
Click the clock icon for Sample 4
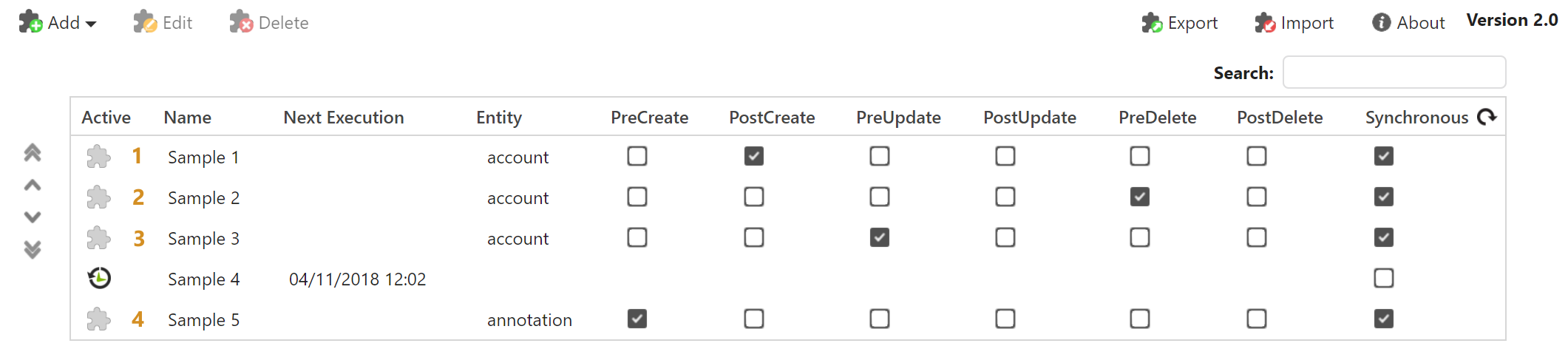coord(99,278)
